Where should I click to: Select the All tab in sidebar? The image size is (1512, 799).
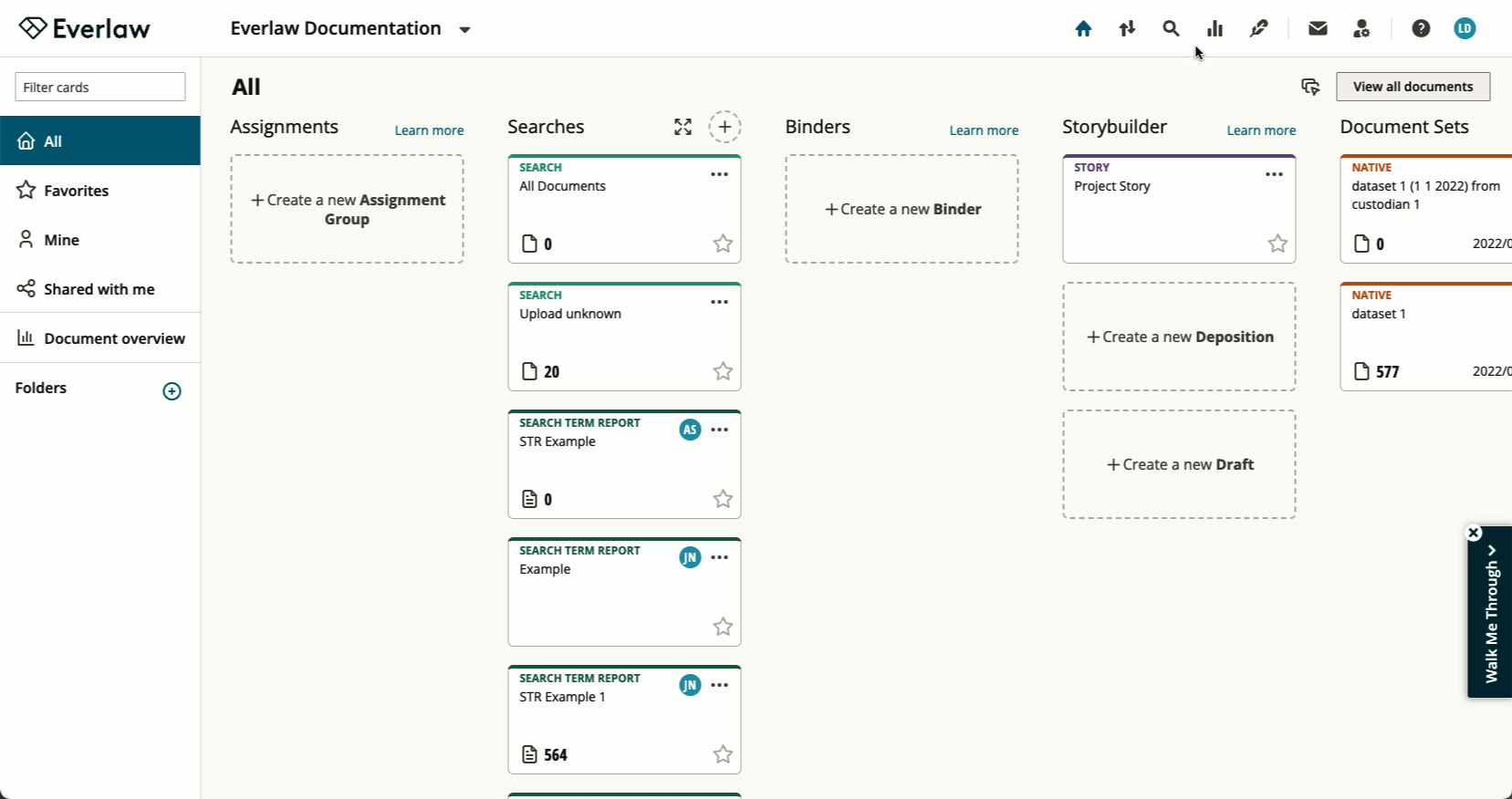point(100,140)
